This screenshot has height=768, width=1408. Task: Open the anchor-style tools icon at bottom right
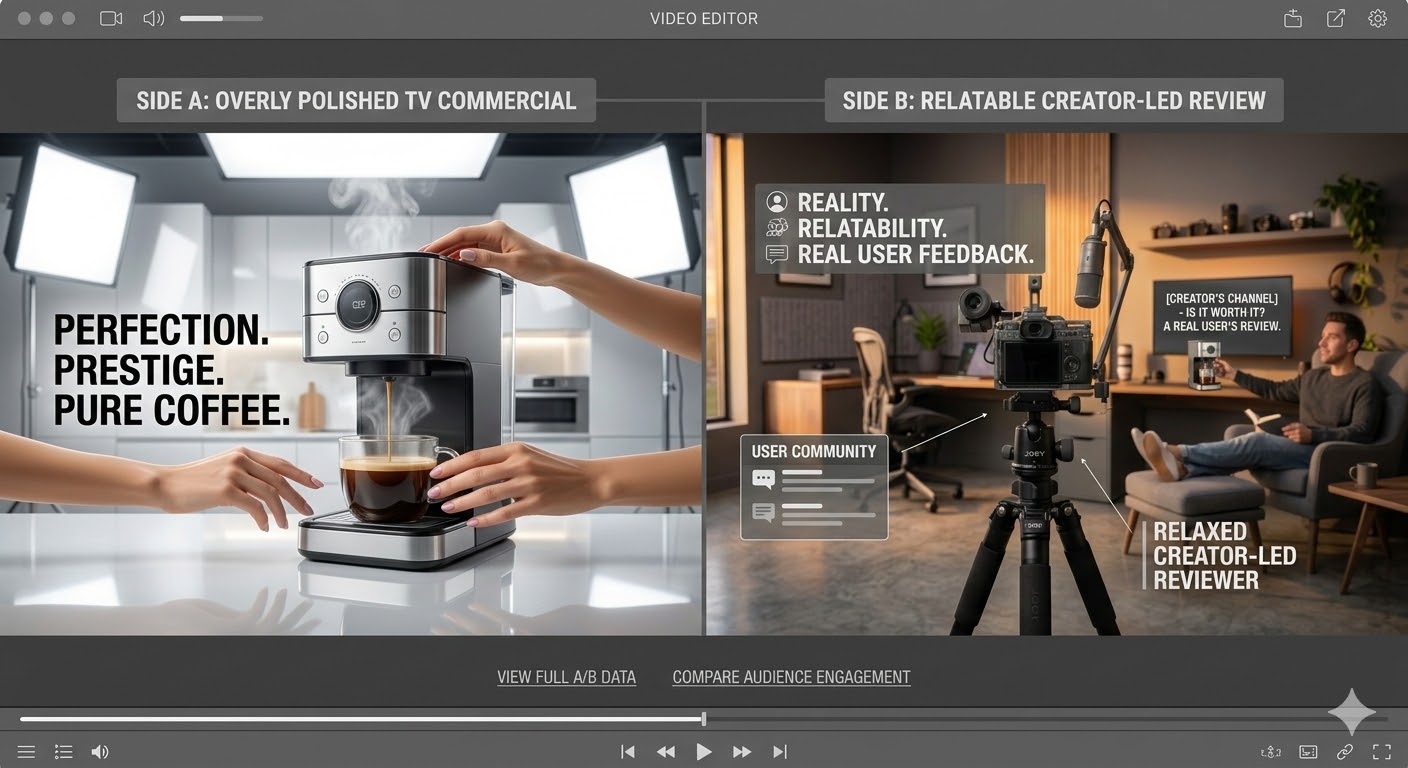point(1270,751)
